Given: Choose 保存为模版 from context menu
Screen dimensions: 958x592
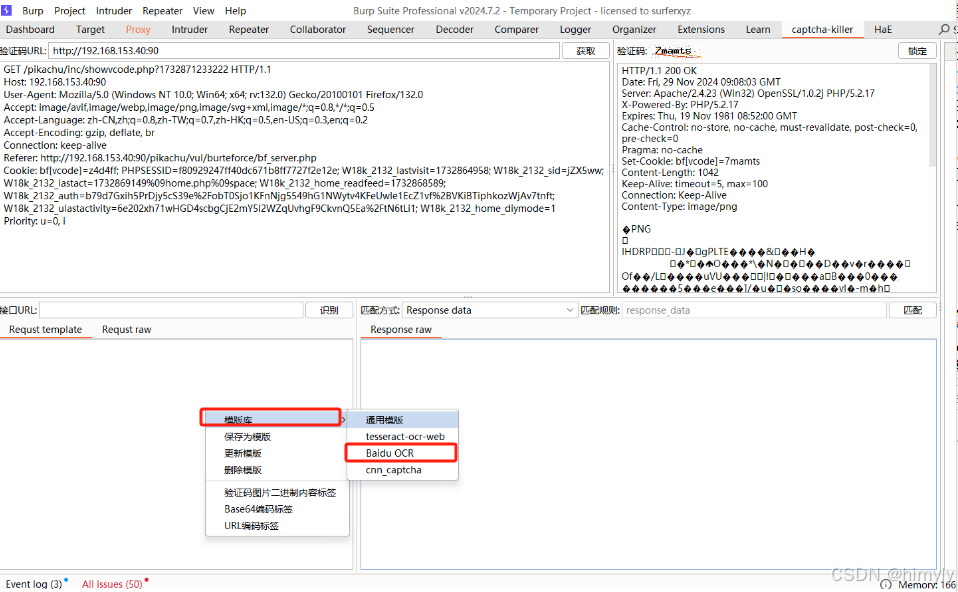Looking at the screenshot, I should point(247,437).
